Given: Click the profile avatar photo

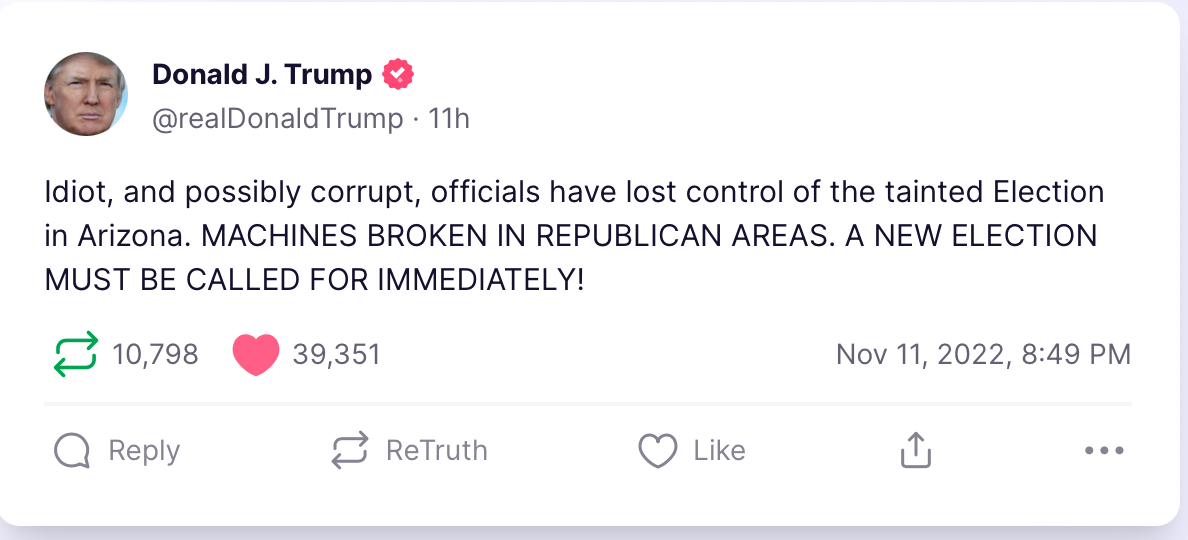Looking at the screenshot, I should pos(86,95).
